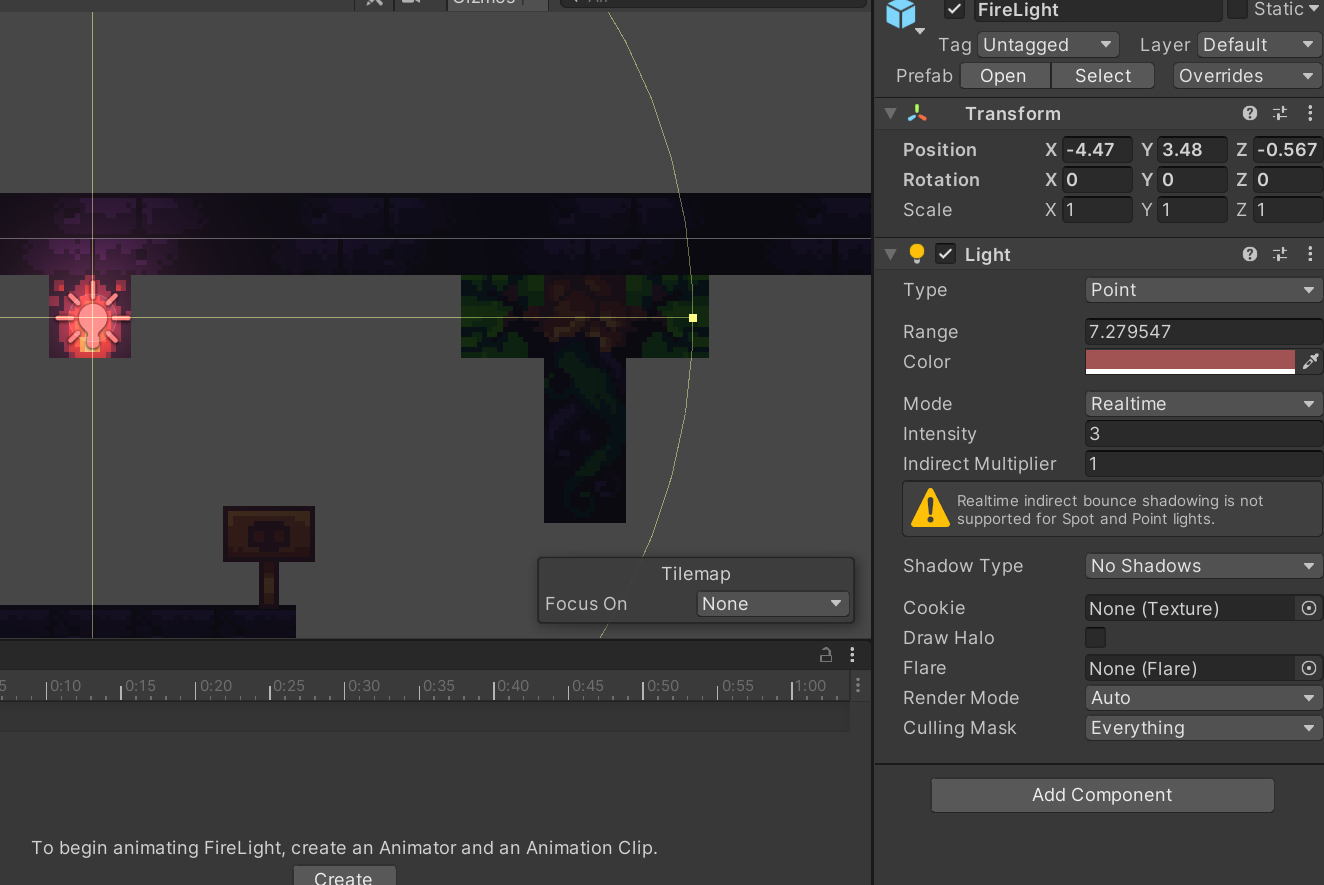The image size is (1324, 885).
Task: Open Tilemap Focus On dropdown
Action: [x=773, y=604]
